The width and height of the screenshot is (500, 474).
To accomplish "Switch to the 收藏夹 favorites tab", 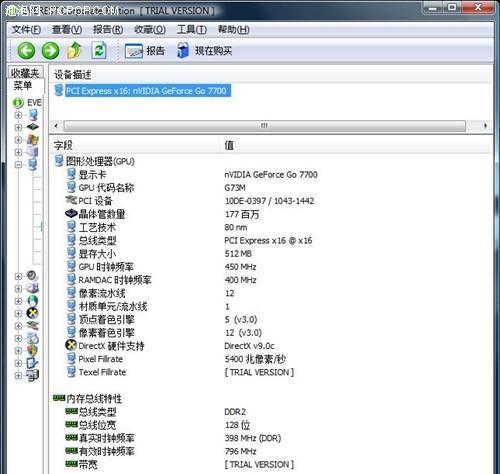I will tap(25, 72).
